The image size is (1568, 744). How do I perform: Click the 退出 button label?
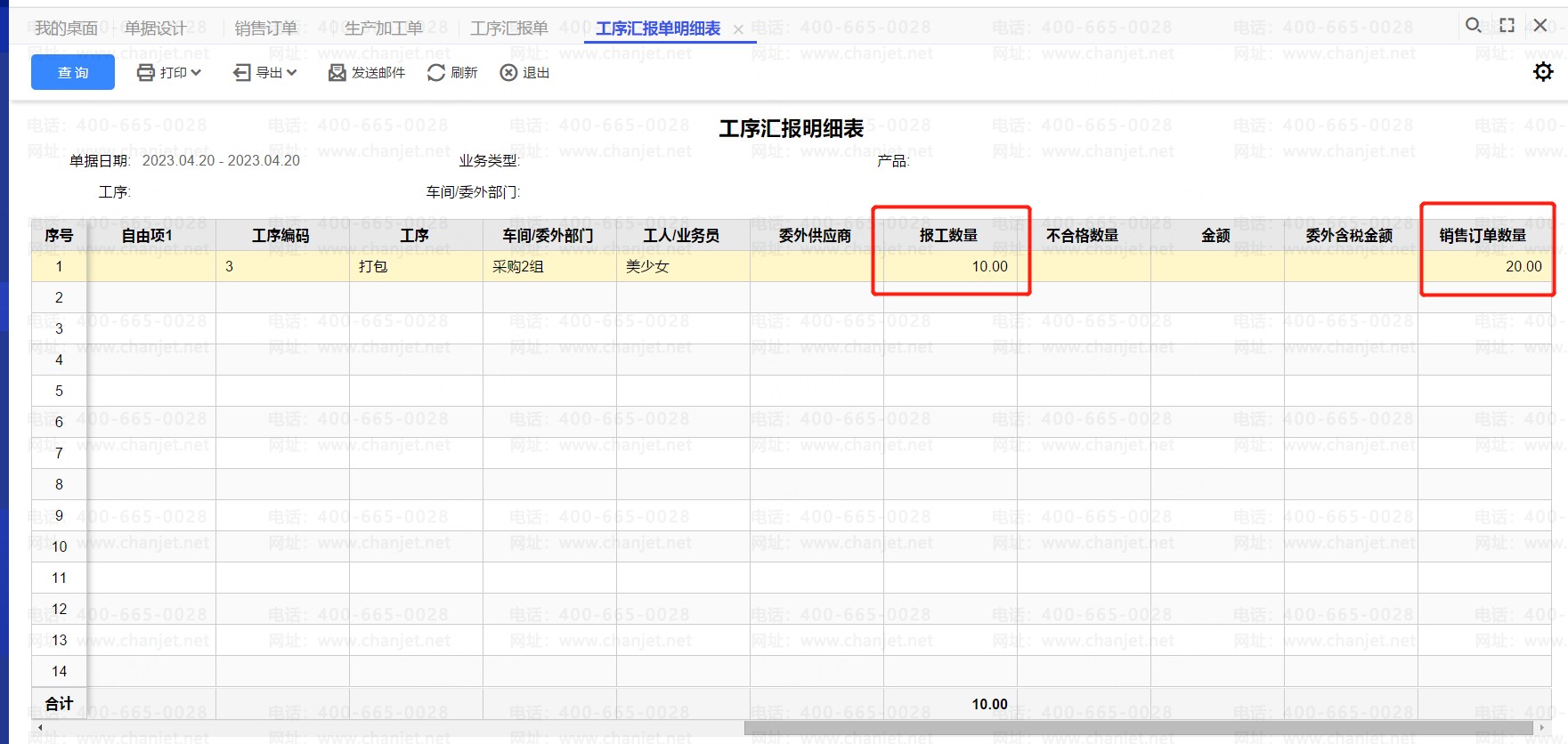536,73
